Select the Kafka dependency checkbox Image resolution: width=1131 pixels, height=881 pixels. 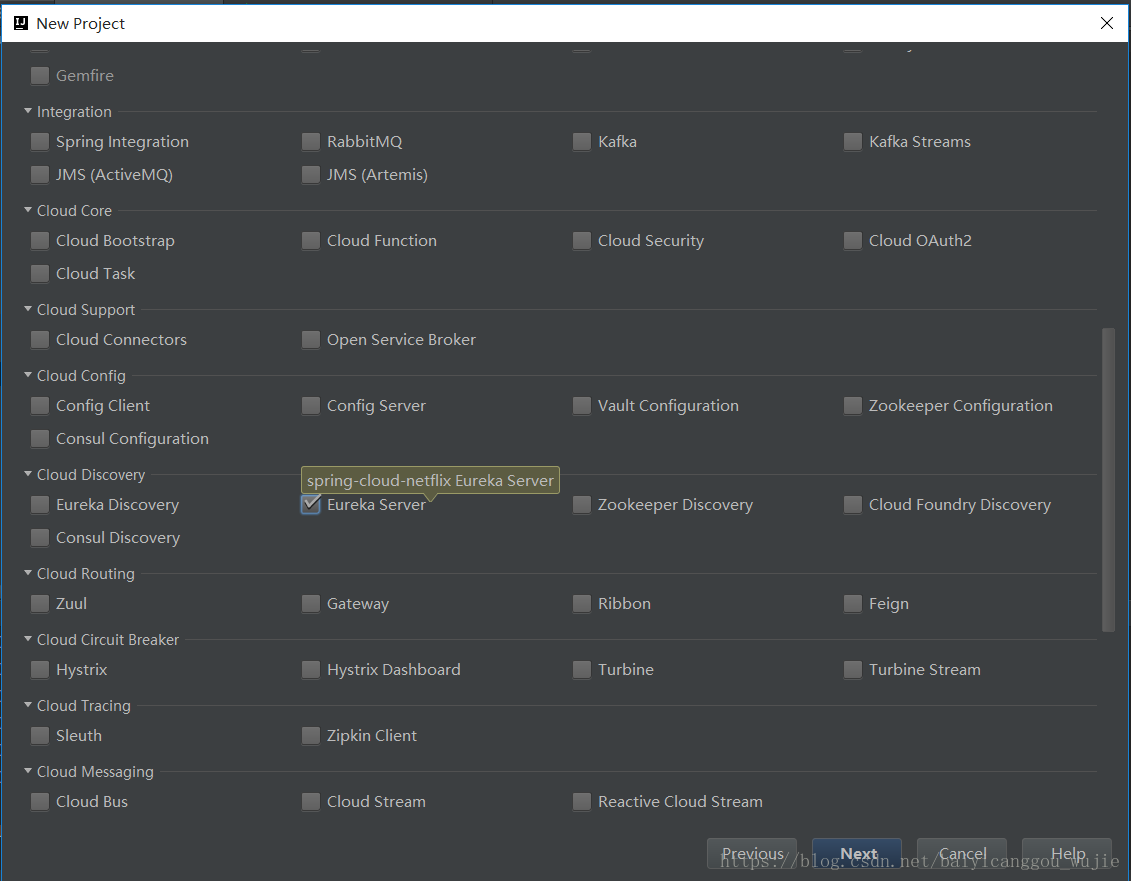582,141
